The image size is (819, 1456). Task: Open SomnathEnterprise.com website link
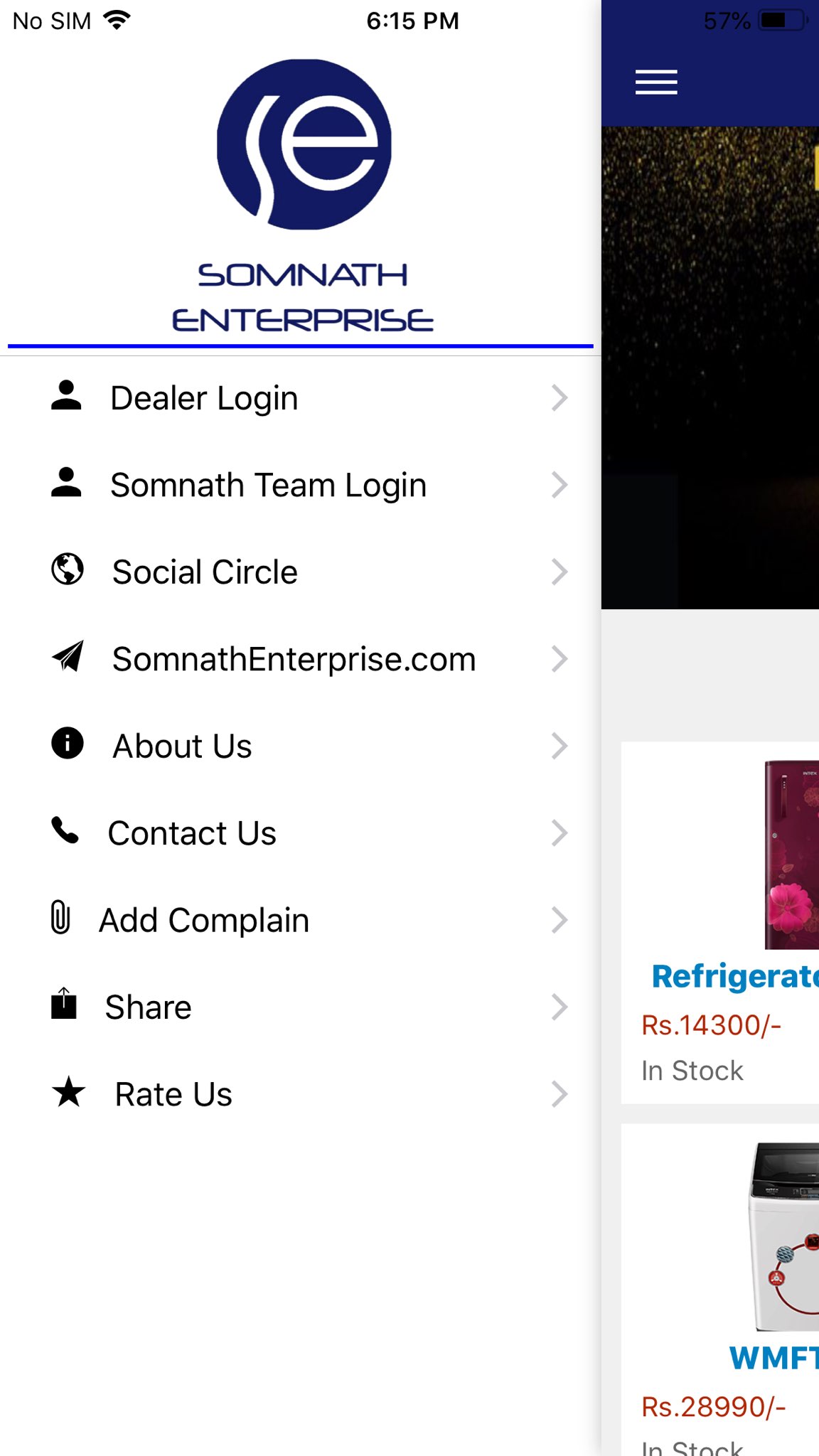pos(301,659)
